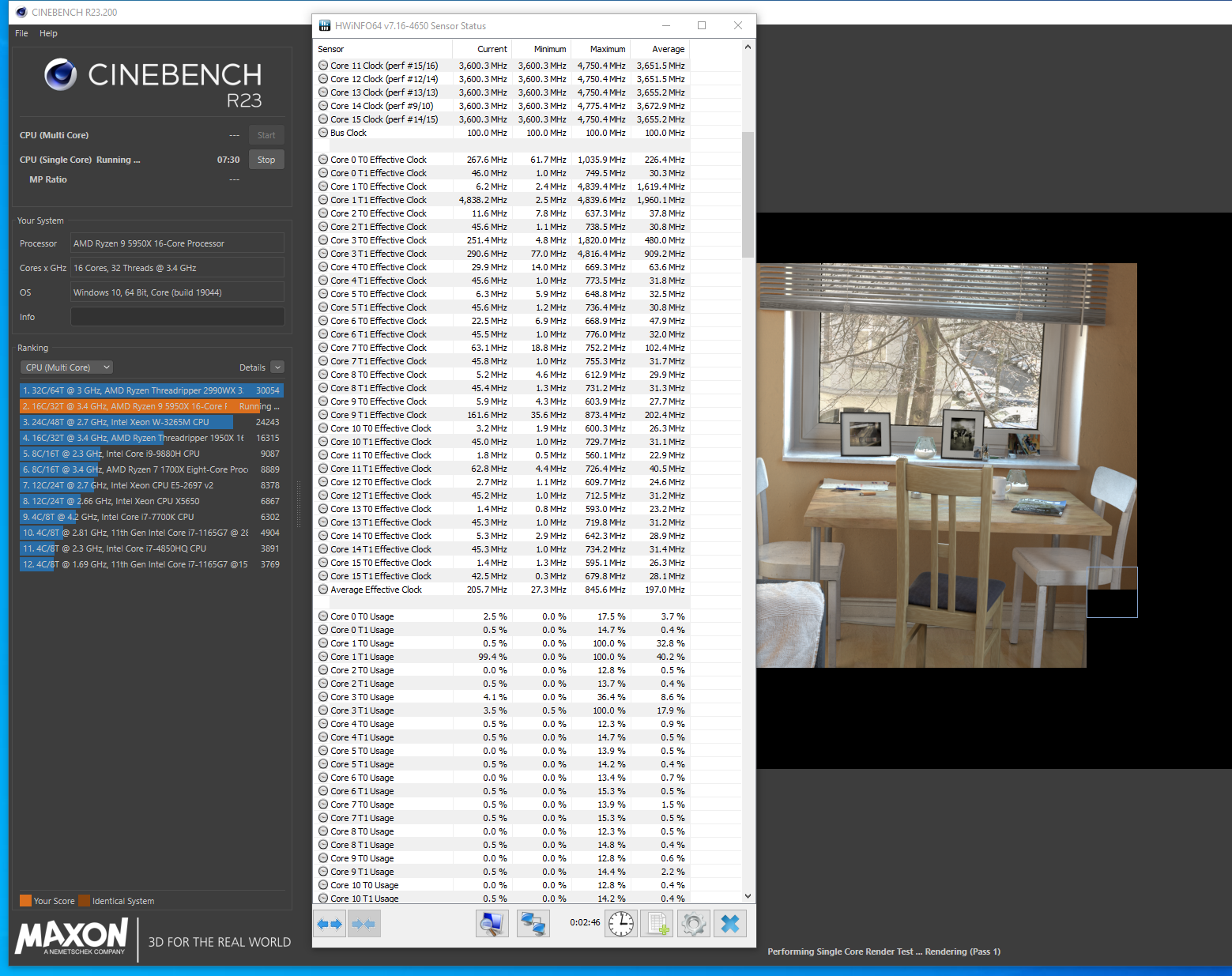Click the empty Info input field
This screenshot has height=976, width=1232.
click(x=178, y=317)
